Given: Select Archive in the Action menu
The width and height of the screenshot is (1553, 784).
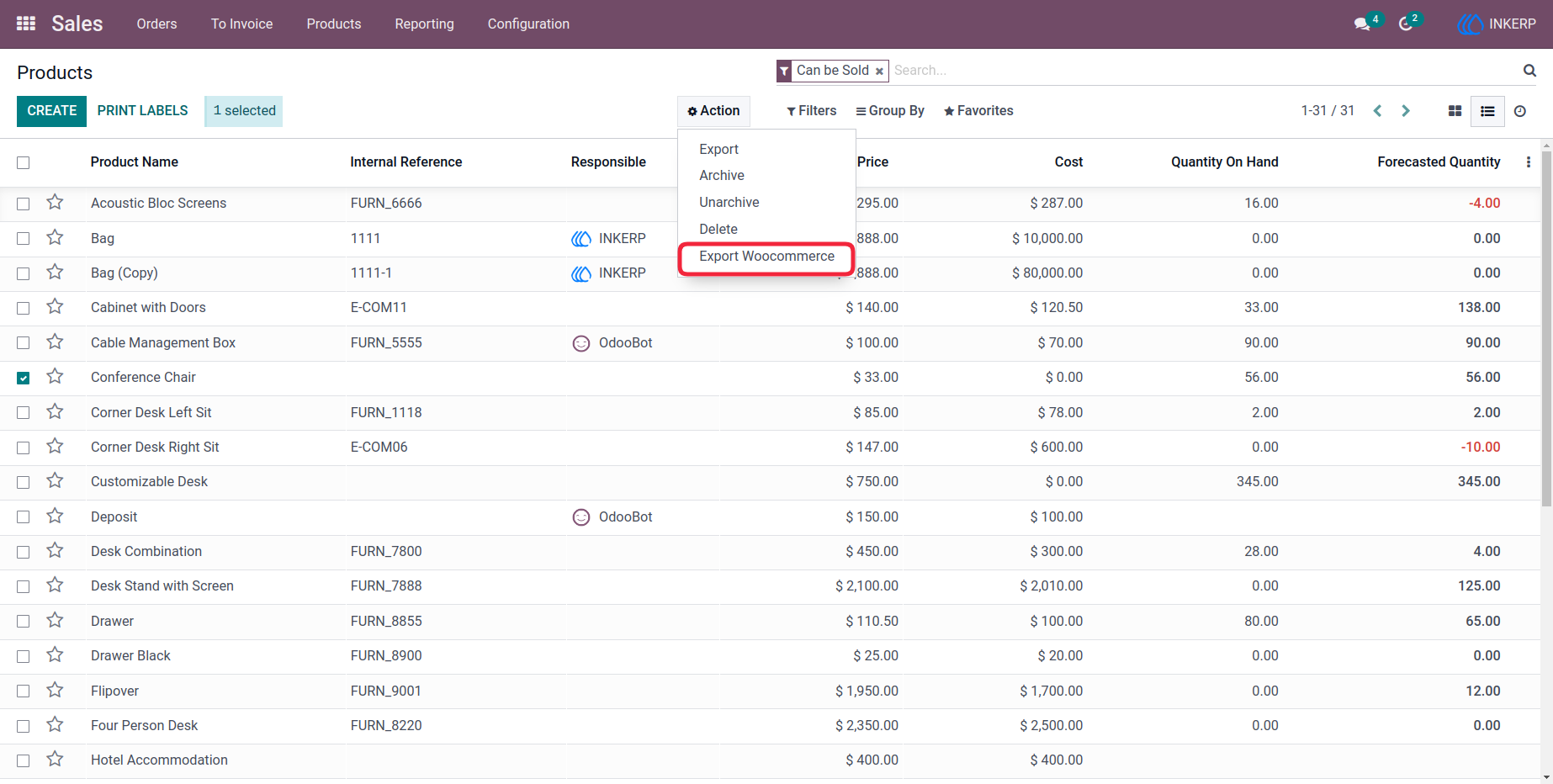Looking at the screenshot, I should tap(722, 176).
